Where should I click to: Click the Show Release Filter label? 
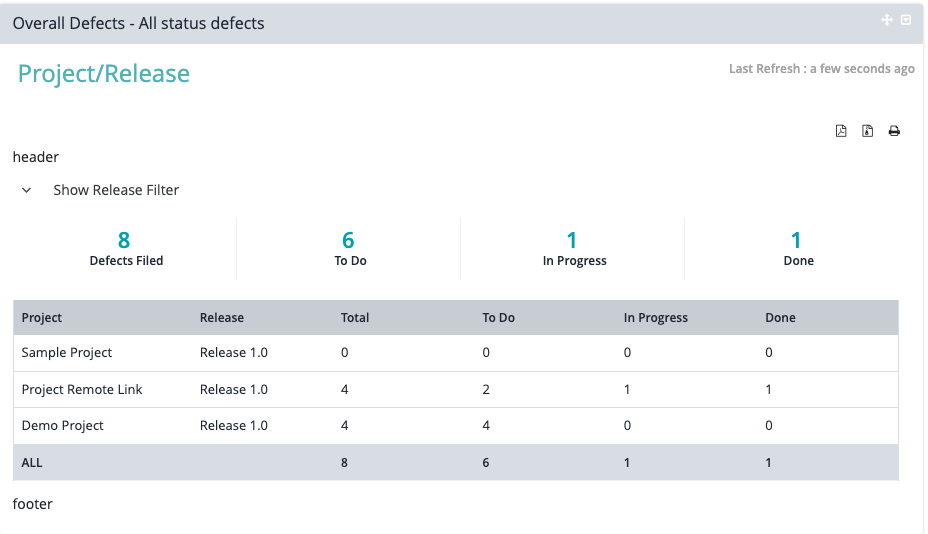click(116, 190)
